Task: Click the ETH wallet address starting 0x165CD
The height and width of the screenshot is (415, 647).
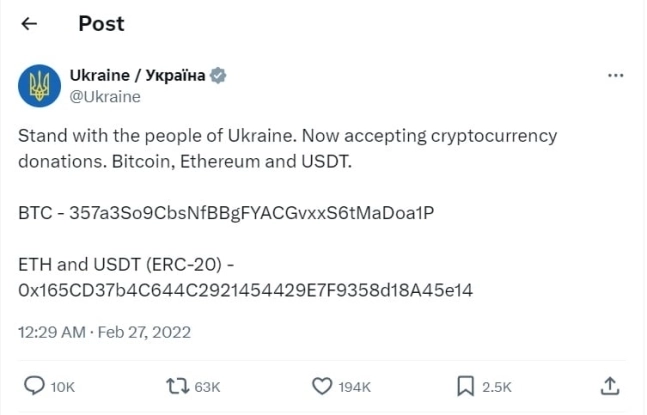Action: [x=245, y=290]
